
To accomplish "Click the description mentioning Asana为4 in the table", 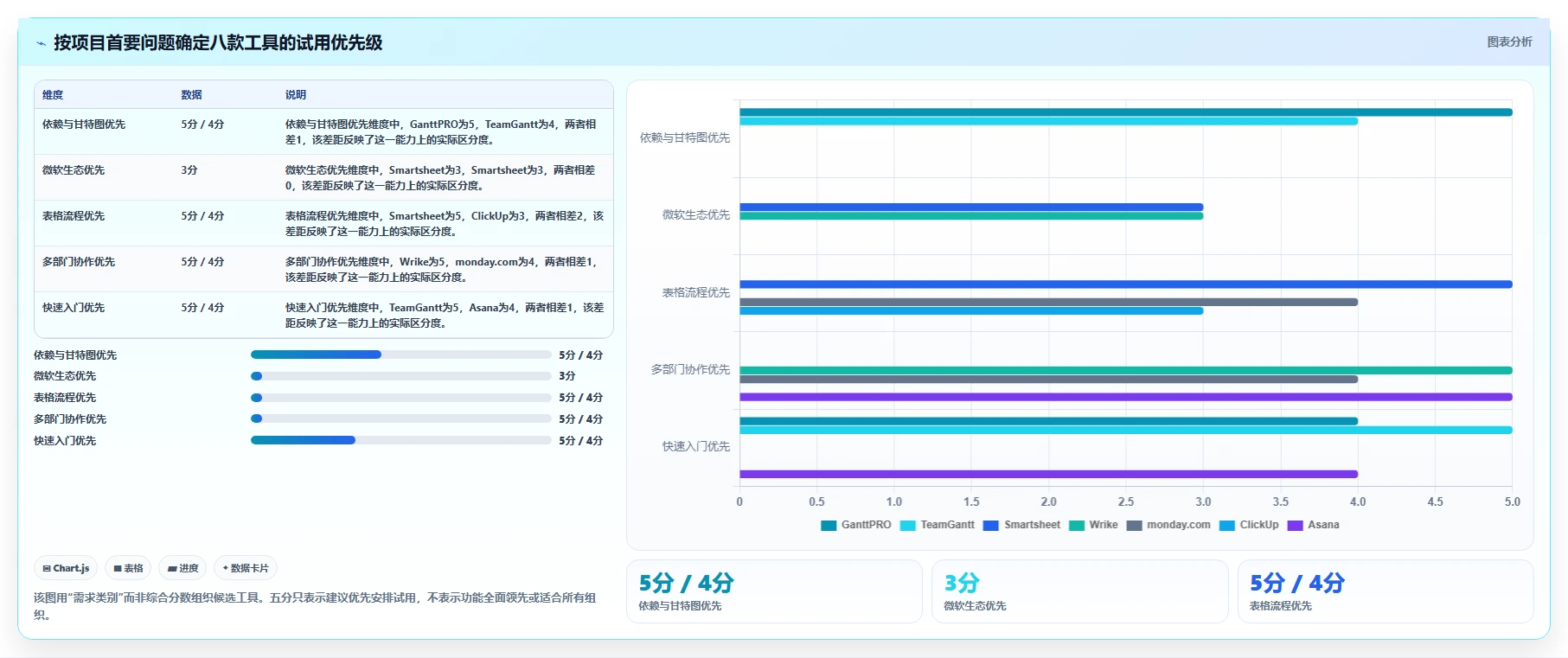I will pyautogui.click(x=445, y=316).
